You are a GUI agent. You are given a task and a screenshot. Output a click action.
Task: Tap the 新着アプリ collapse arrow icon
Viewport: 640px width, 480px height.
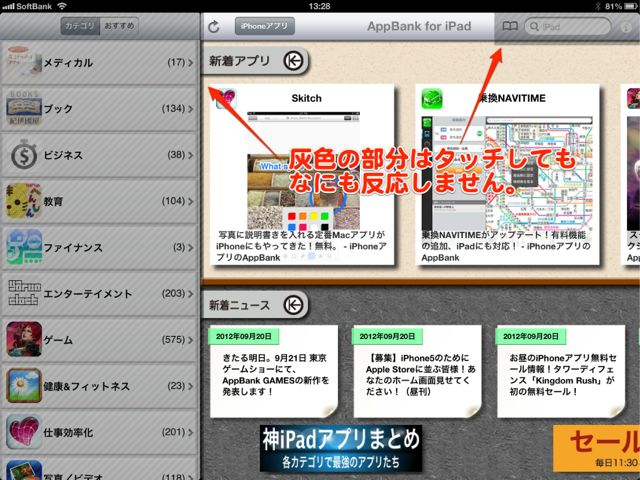coord(293,61)
